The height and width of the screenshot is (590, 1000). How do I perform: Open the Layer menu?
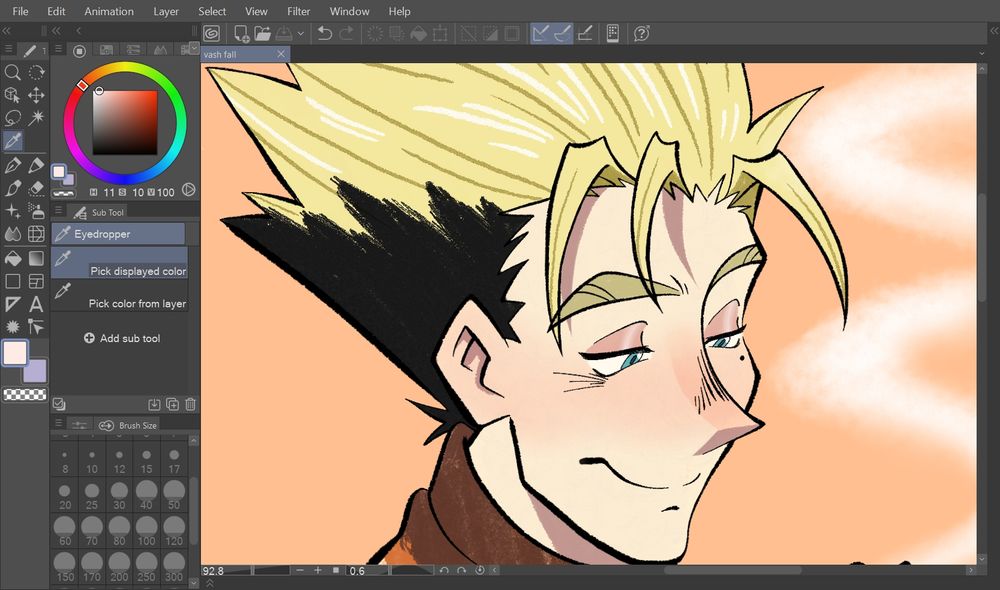pos(166,11)
